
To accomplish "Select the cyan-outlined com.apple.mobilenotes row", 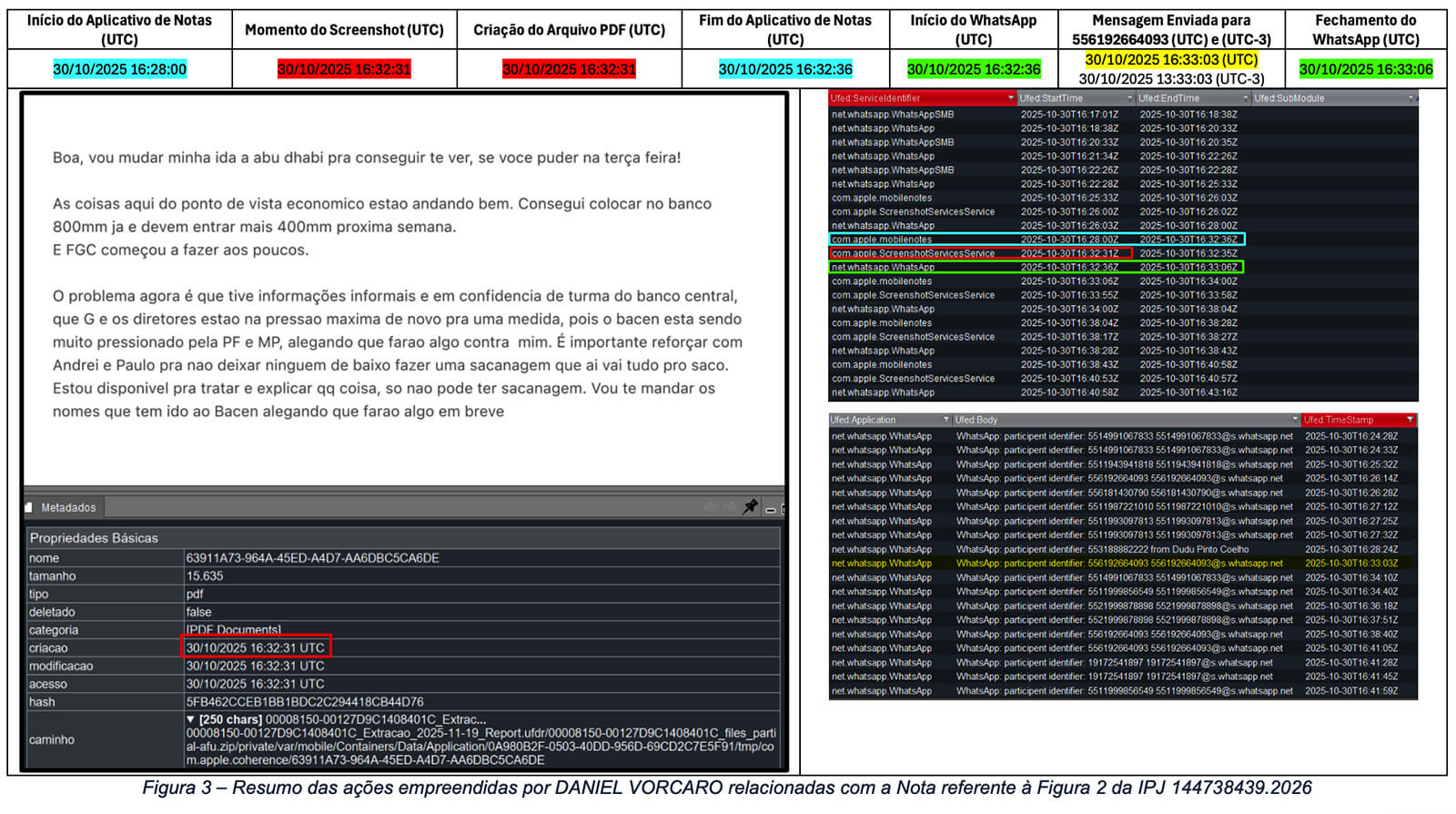I will [1036, 239].
